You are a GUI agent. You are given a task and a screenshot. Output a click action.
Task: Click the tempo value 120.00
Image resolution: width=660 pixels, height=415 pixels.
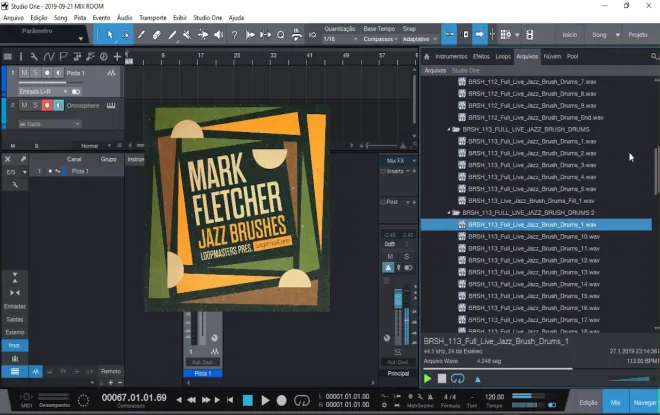pyautogui.click(x=495, y=397)
